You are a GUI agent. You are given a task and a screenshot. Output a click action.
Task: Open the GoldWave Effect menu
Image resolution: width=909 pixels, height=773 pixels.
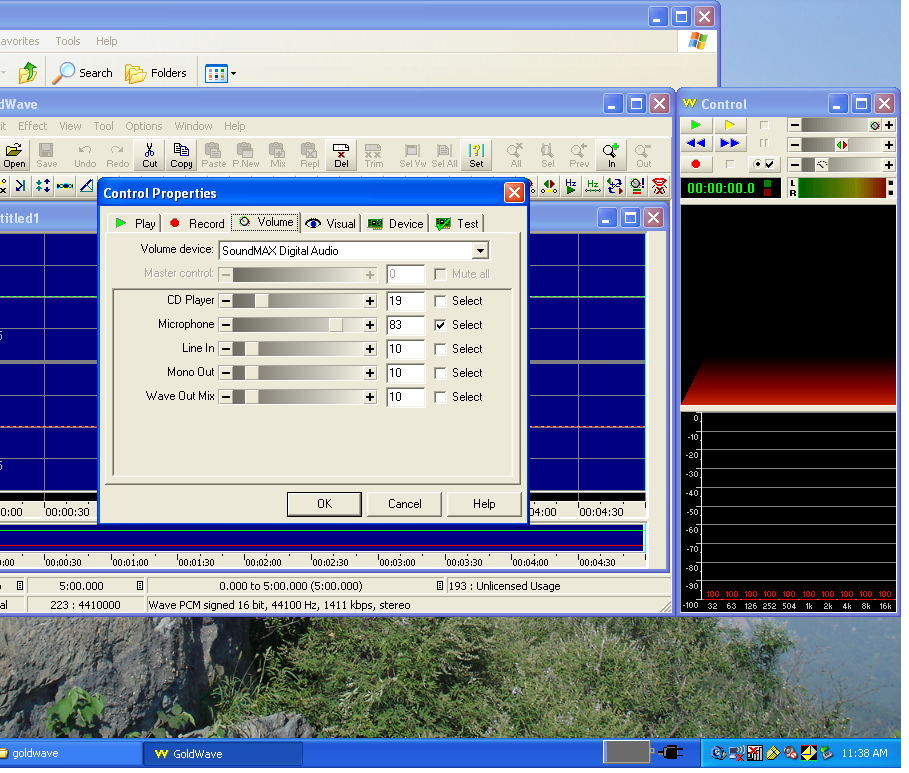point(32,126)
